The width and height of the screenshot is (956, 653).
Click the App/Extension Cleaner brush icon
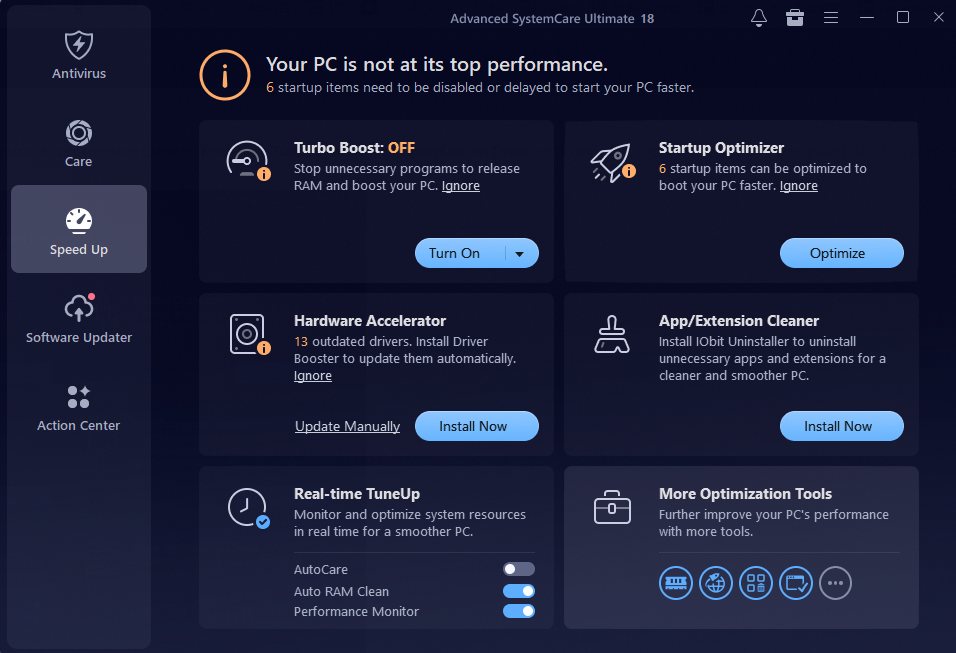(612, 334)
